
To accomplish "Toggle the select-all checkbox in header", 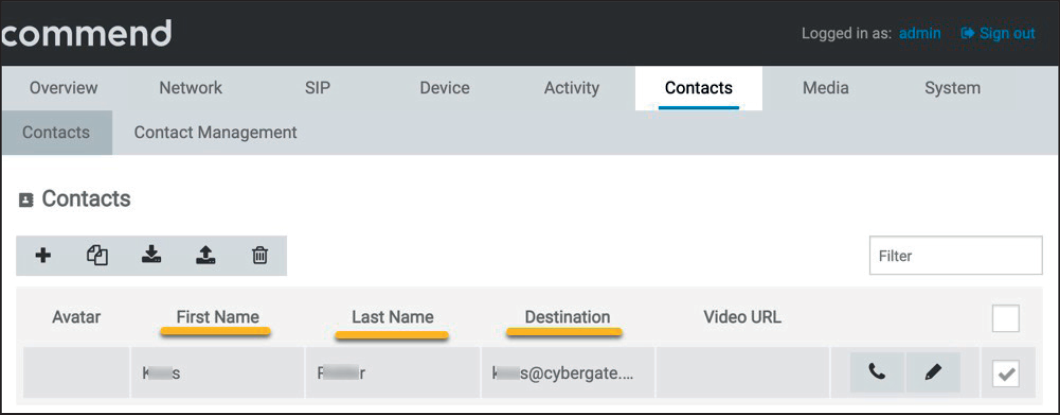I will click(x=1005, y=319).
